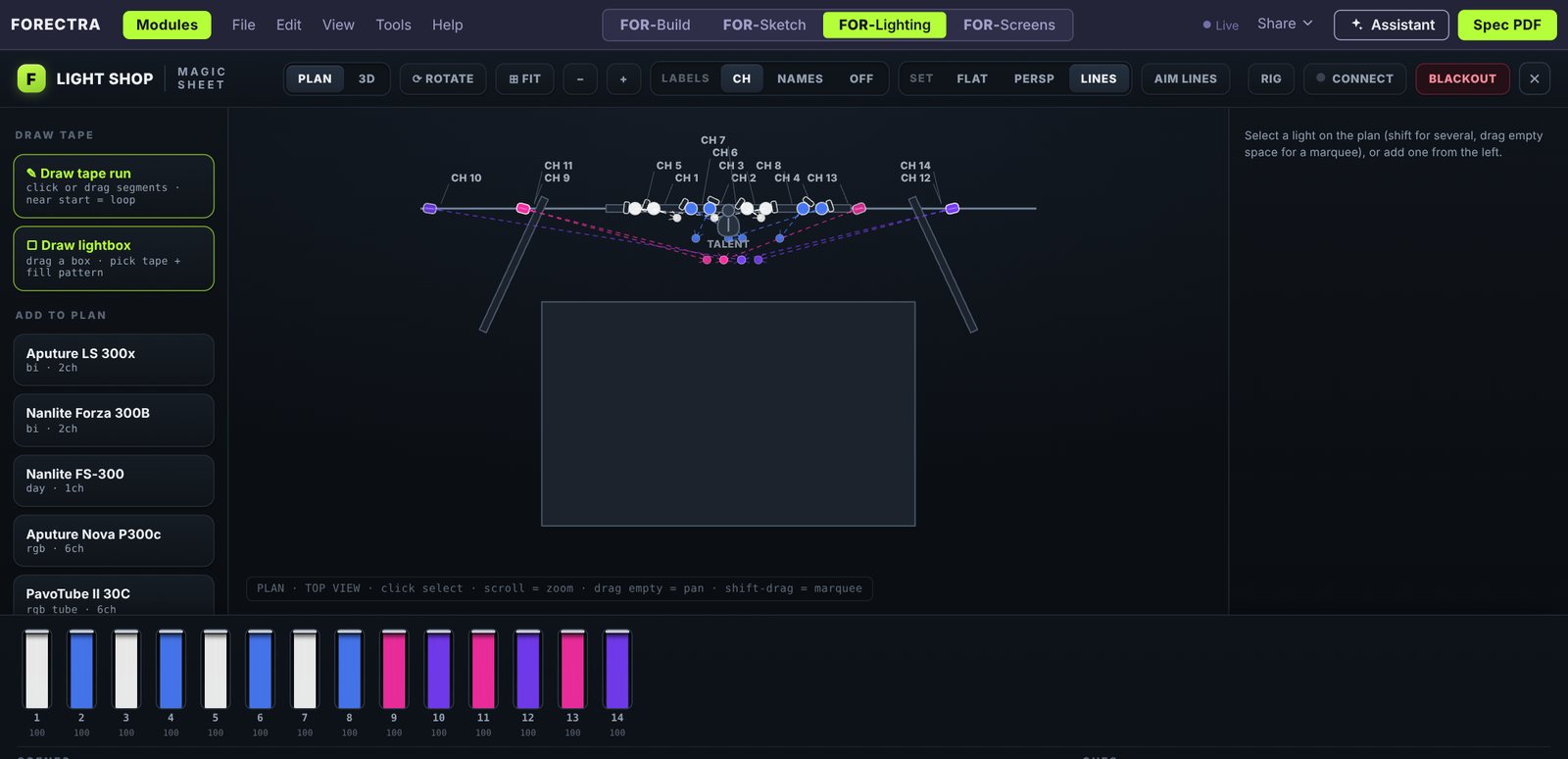The height and width of the screenshot is (759, 1568).
Task: Open the Assistant sparkle button
Action: point(1392,25)
